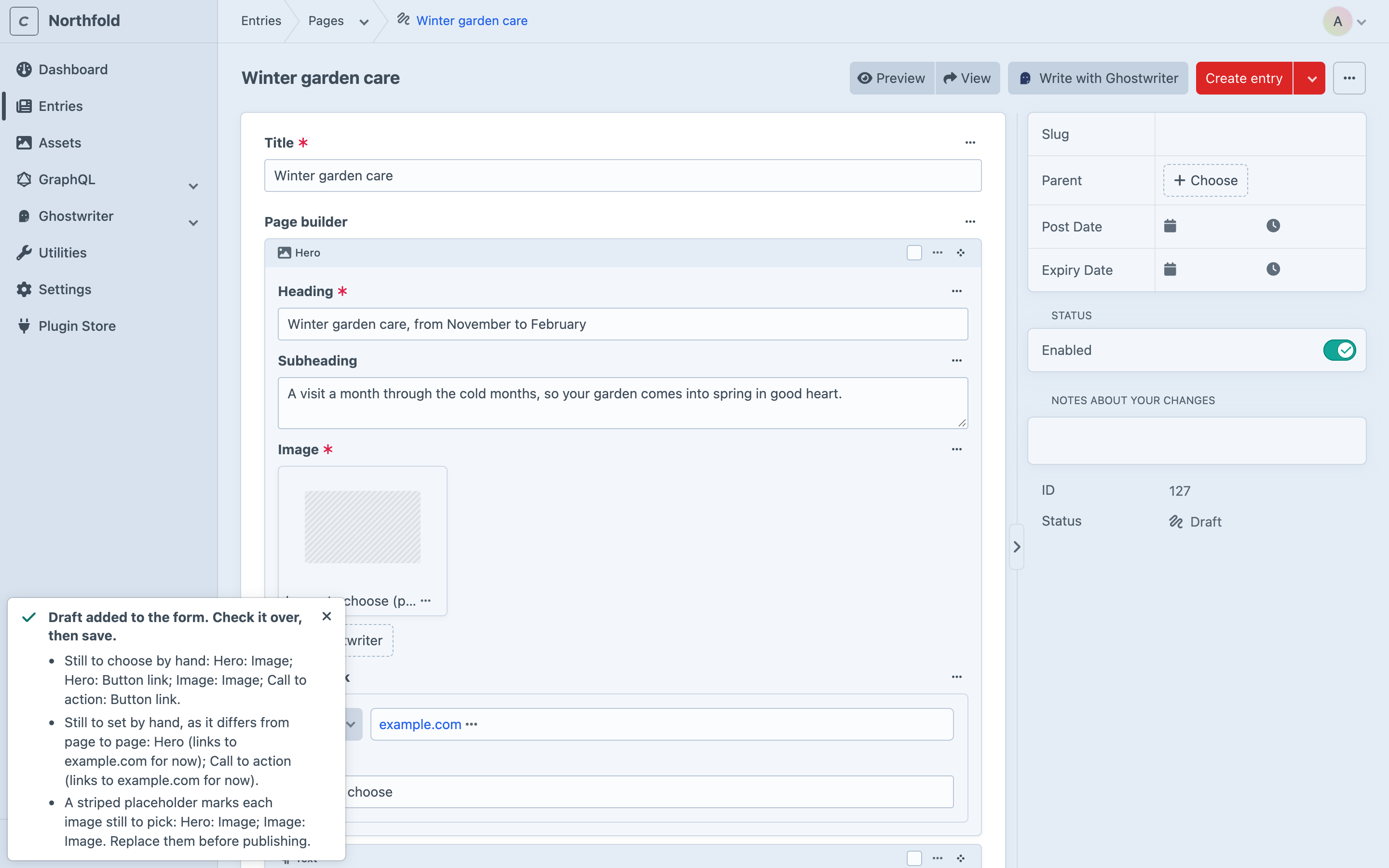Click Write with Ghostwriter button
1389x868 pixels.
click(1097, 78)
